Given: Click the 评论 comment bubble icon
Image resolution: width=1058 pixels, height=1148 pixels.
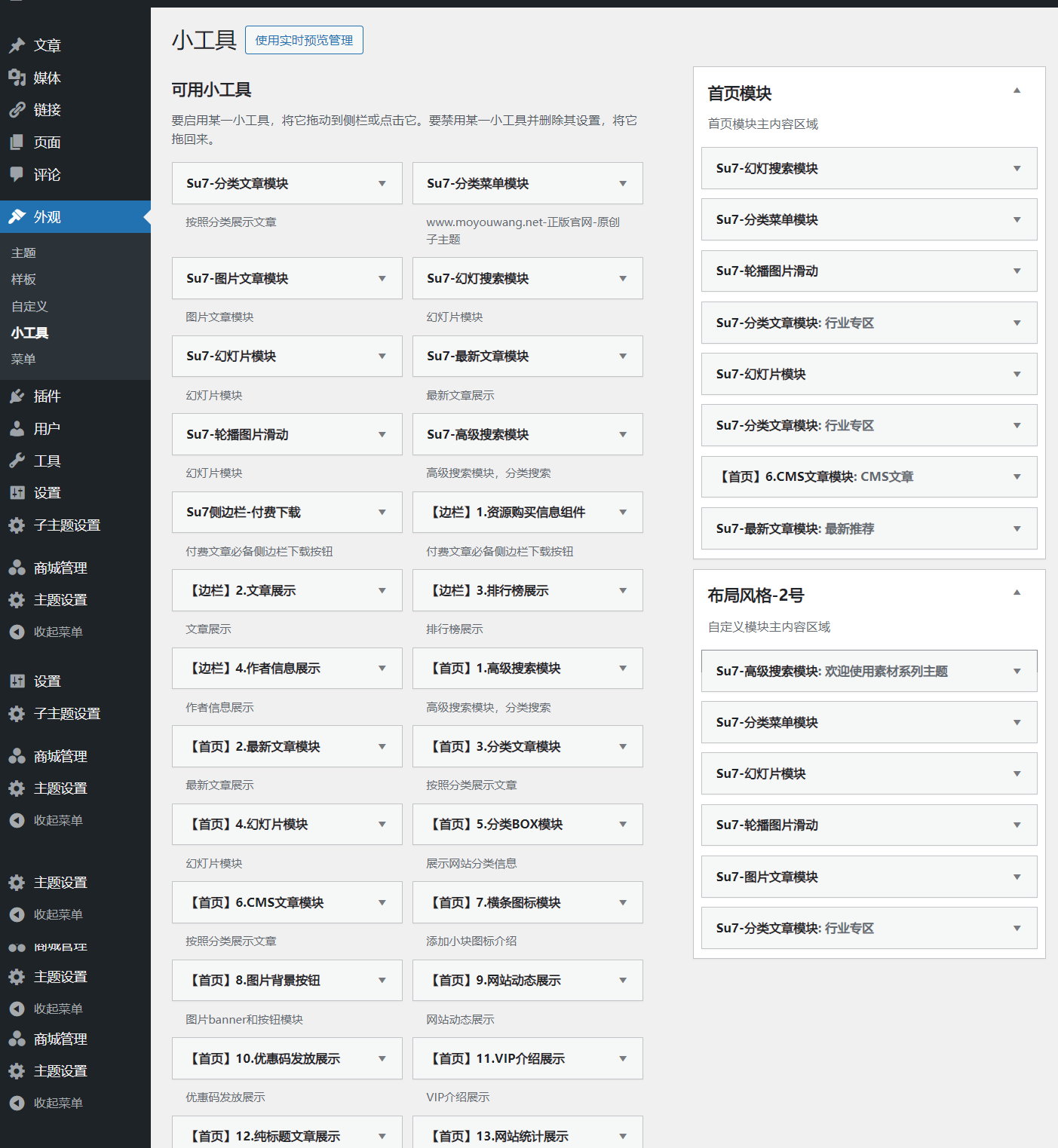Looking at the screenshot, I should pyautogui.click(x=17, y=175).
